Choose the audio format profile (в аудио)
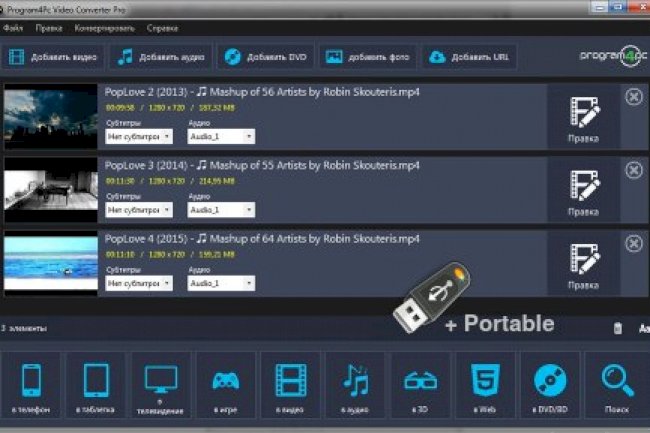This screenshot has width=650, height=433. 355,387
